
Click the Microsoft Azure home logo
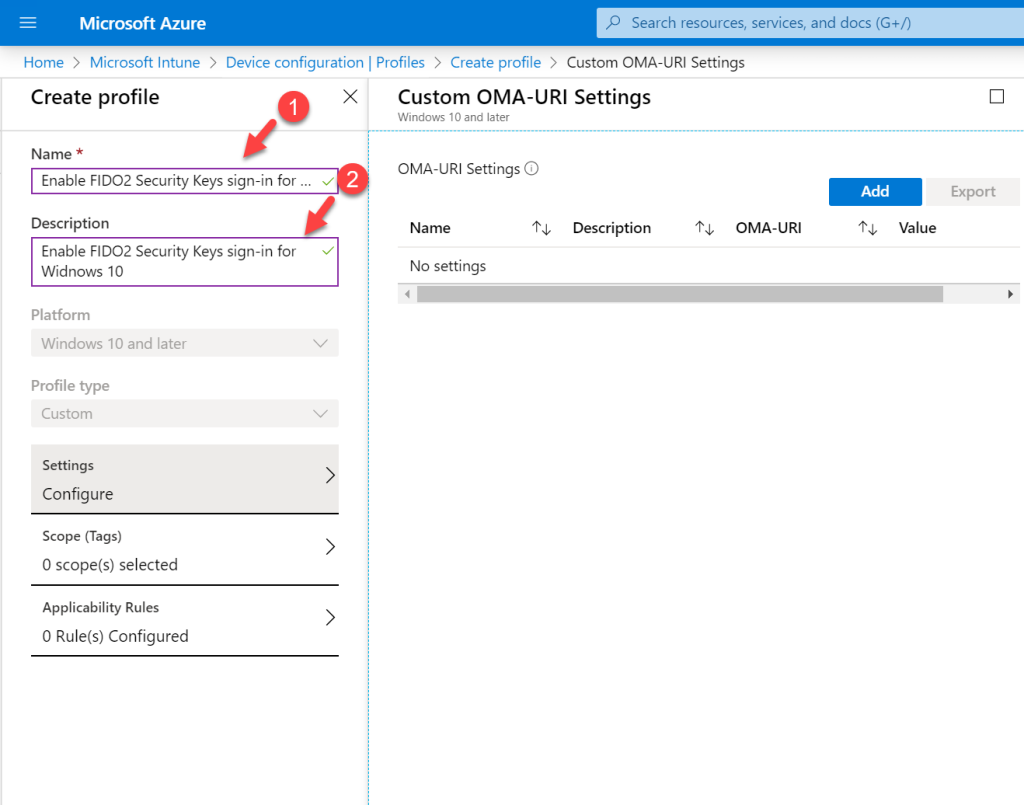coord(142,23)
